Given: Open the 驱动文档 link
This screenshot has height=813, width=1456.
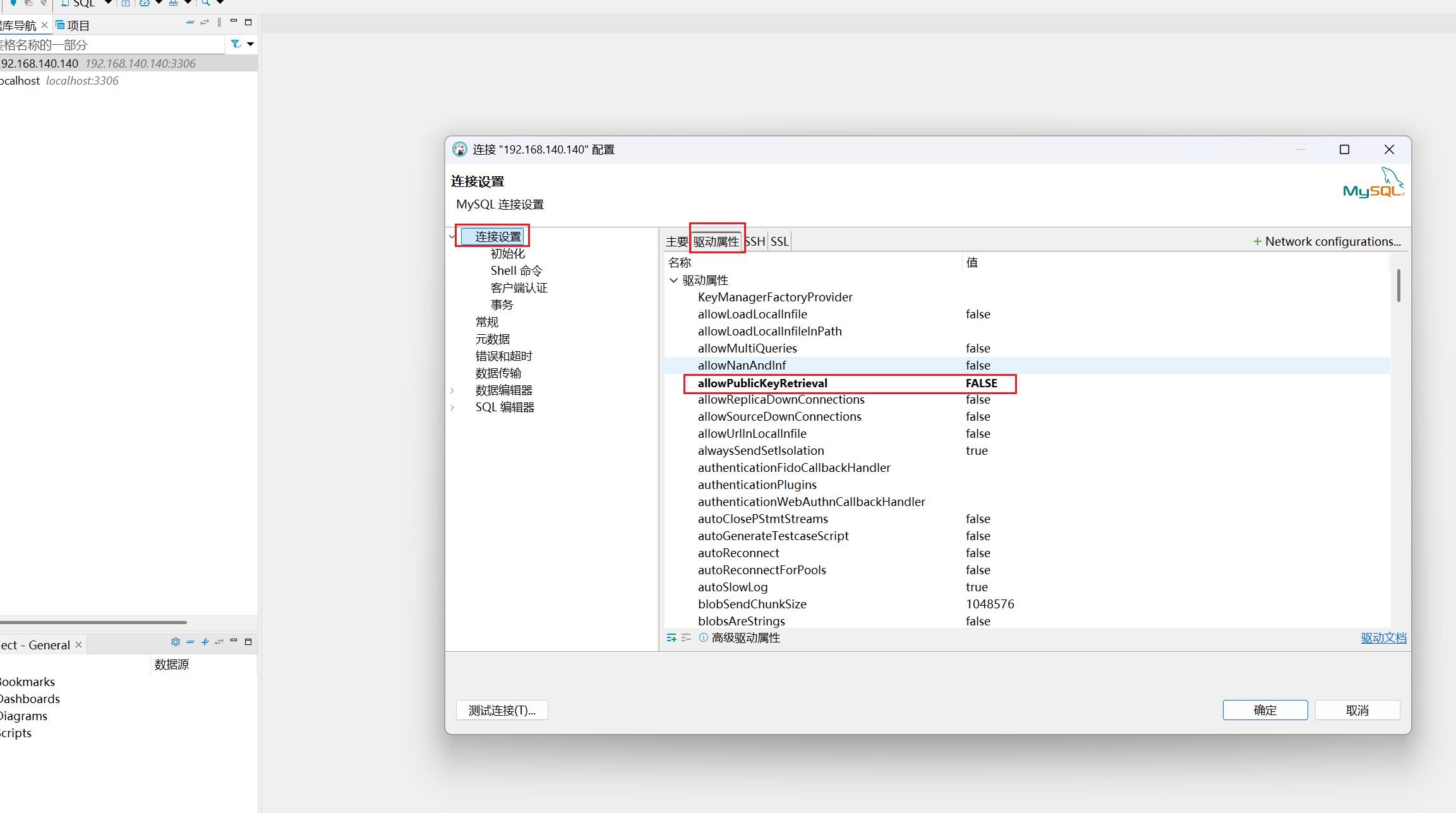Looking at the screenshot, I should coord(1383,637).
